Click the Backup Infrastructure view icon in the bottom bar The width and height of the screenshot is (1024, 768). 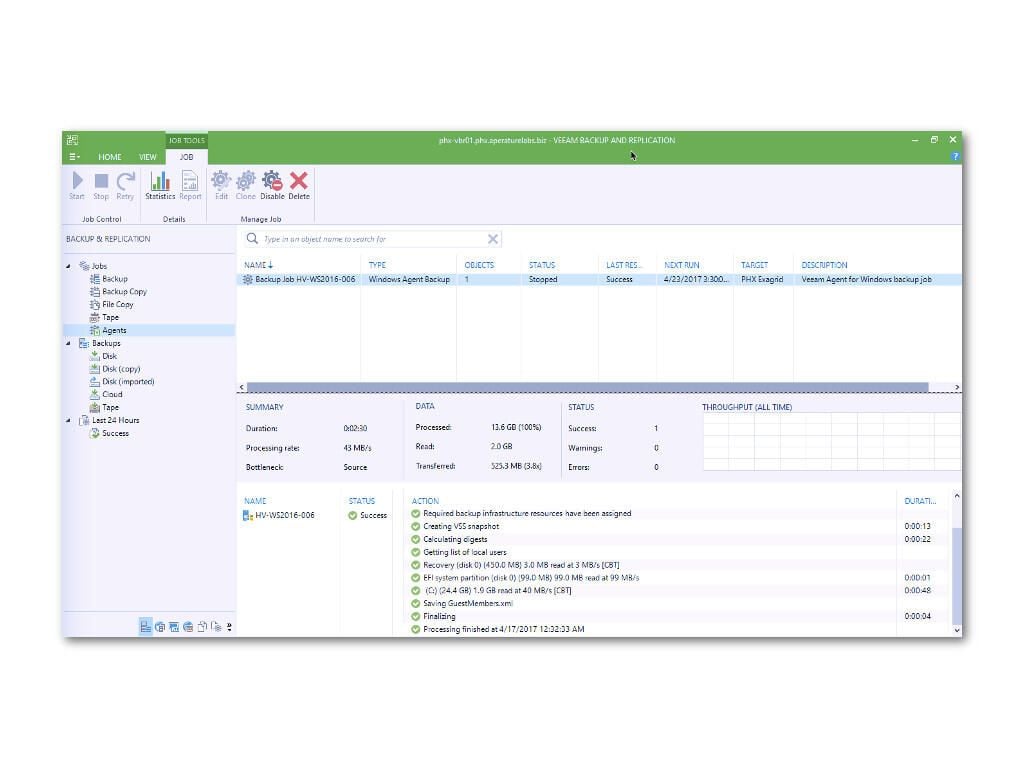coord(160,627)
